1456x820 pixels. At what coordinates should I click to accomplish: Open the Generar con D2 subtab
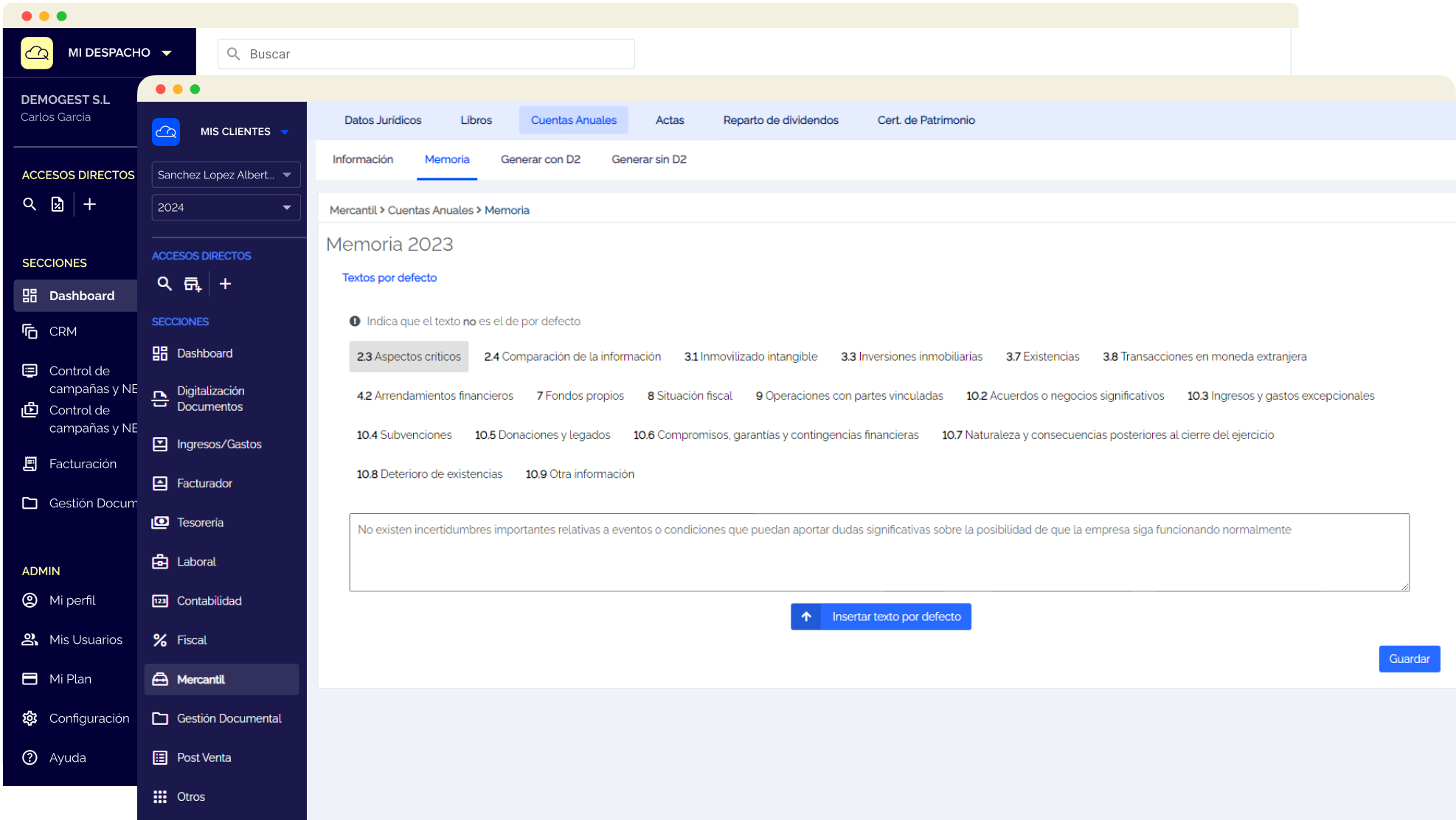(x=541, y=159)
